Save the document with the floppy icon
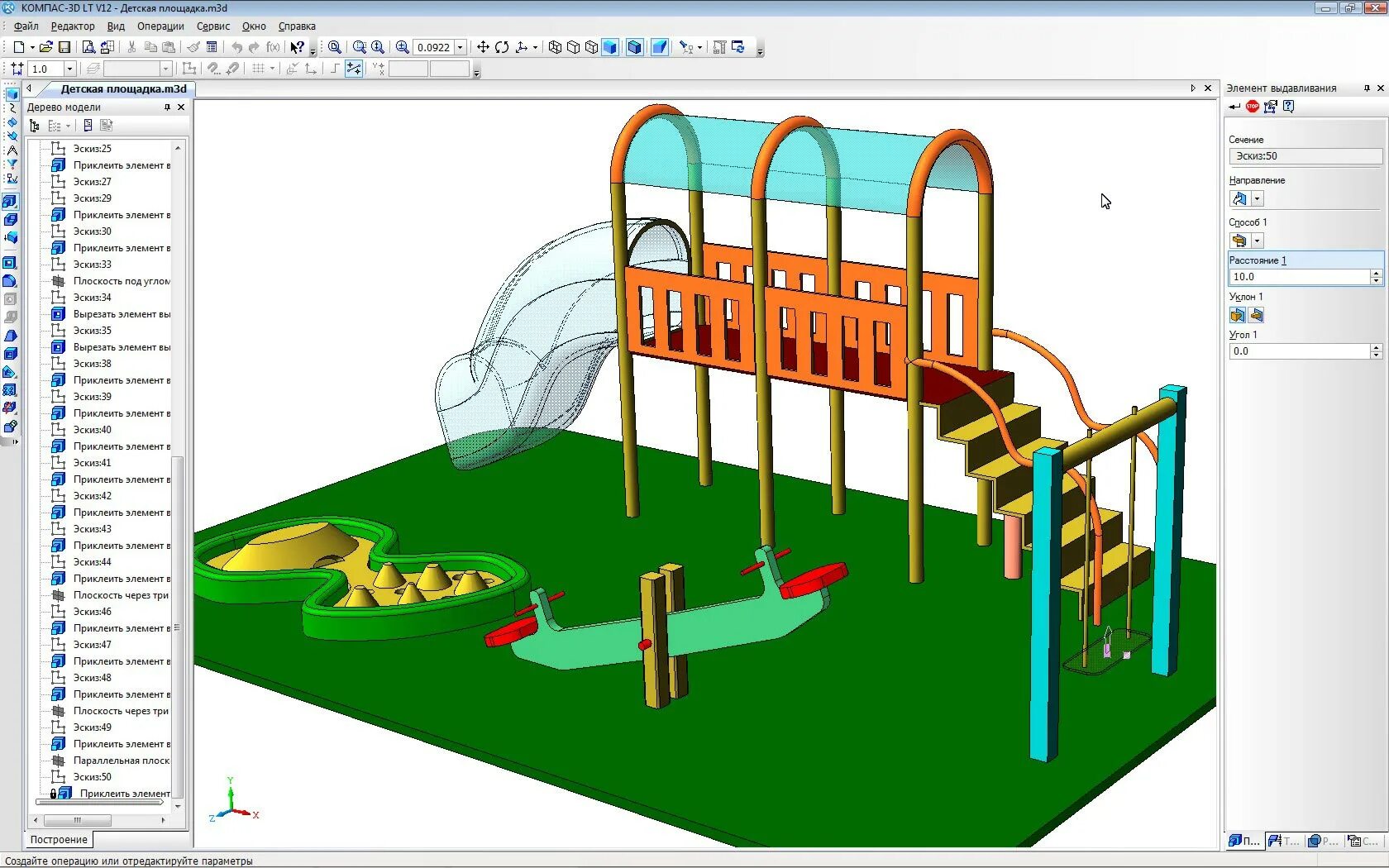 (x=64, y=47)
